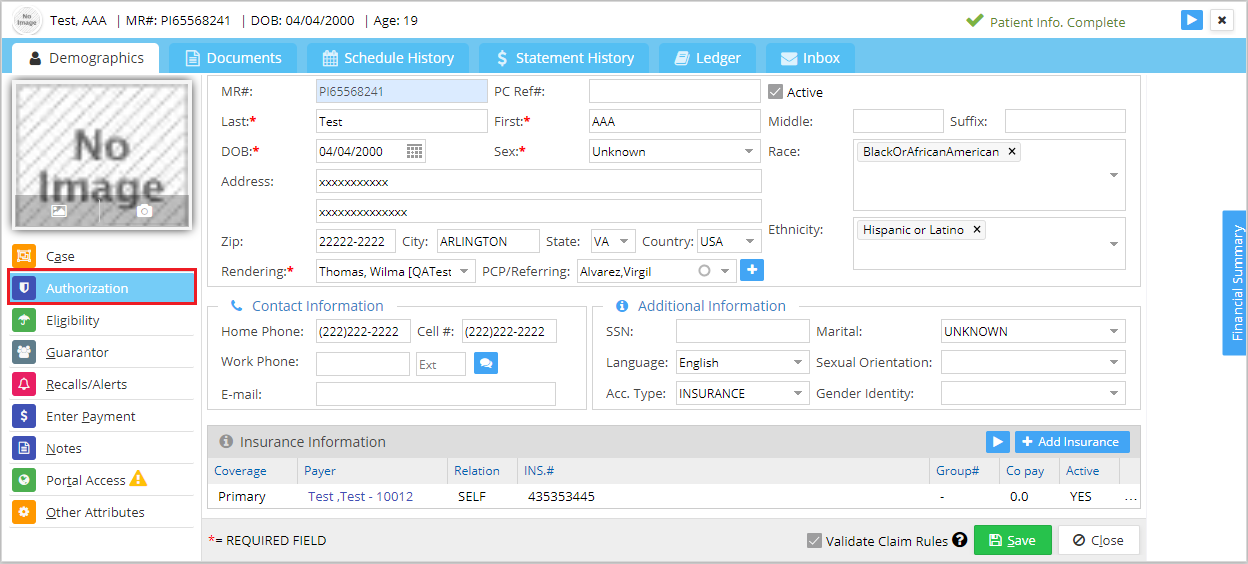Switch to the Inbox tab
1248x564 pixels.
[x=810, y=58]
